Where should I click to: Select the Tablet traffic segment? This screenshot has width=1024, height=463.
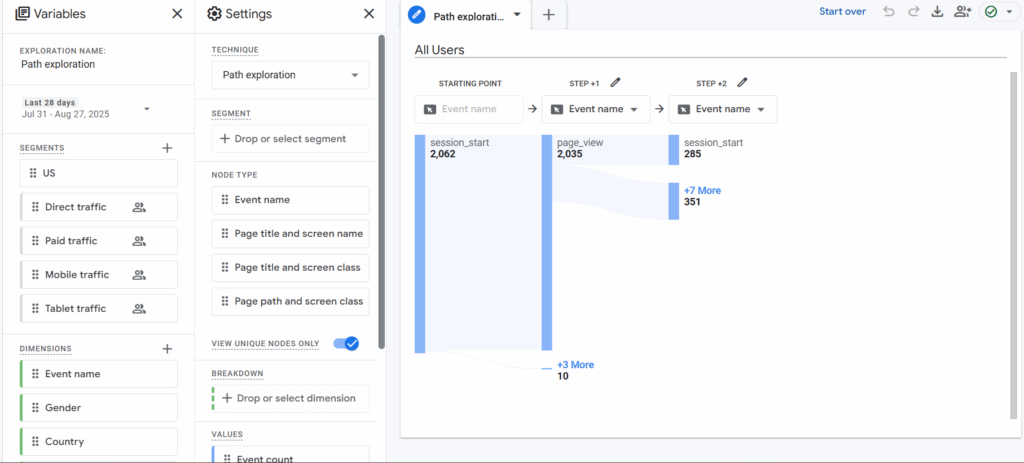point(99,309)
